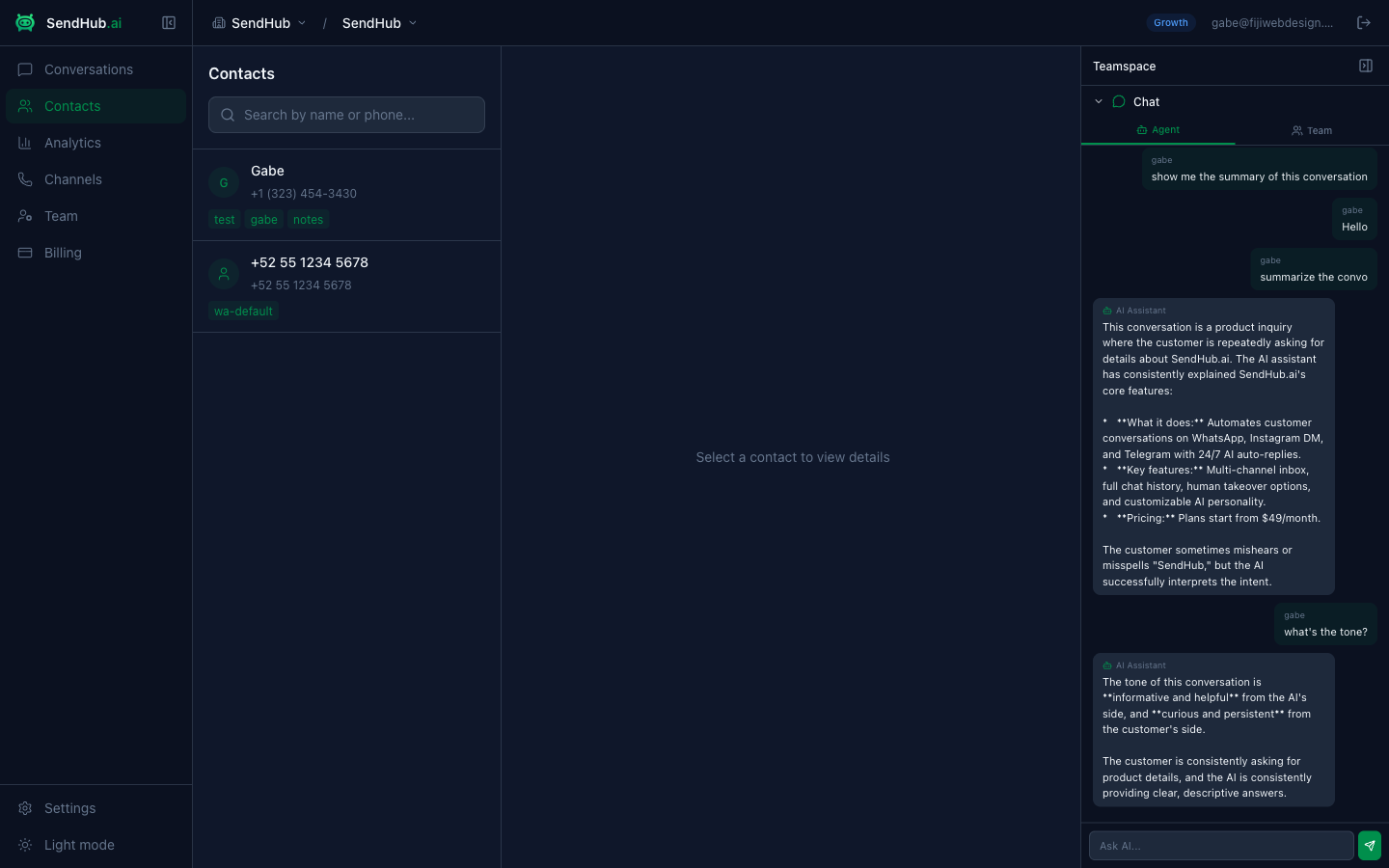Click the 'notes' tag chip

pyautogui.click(x=309, y=220)
